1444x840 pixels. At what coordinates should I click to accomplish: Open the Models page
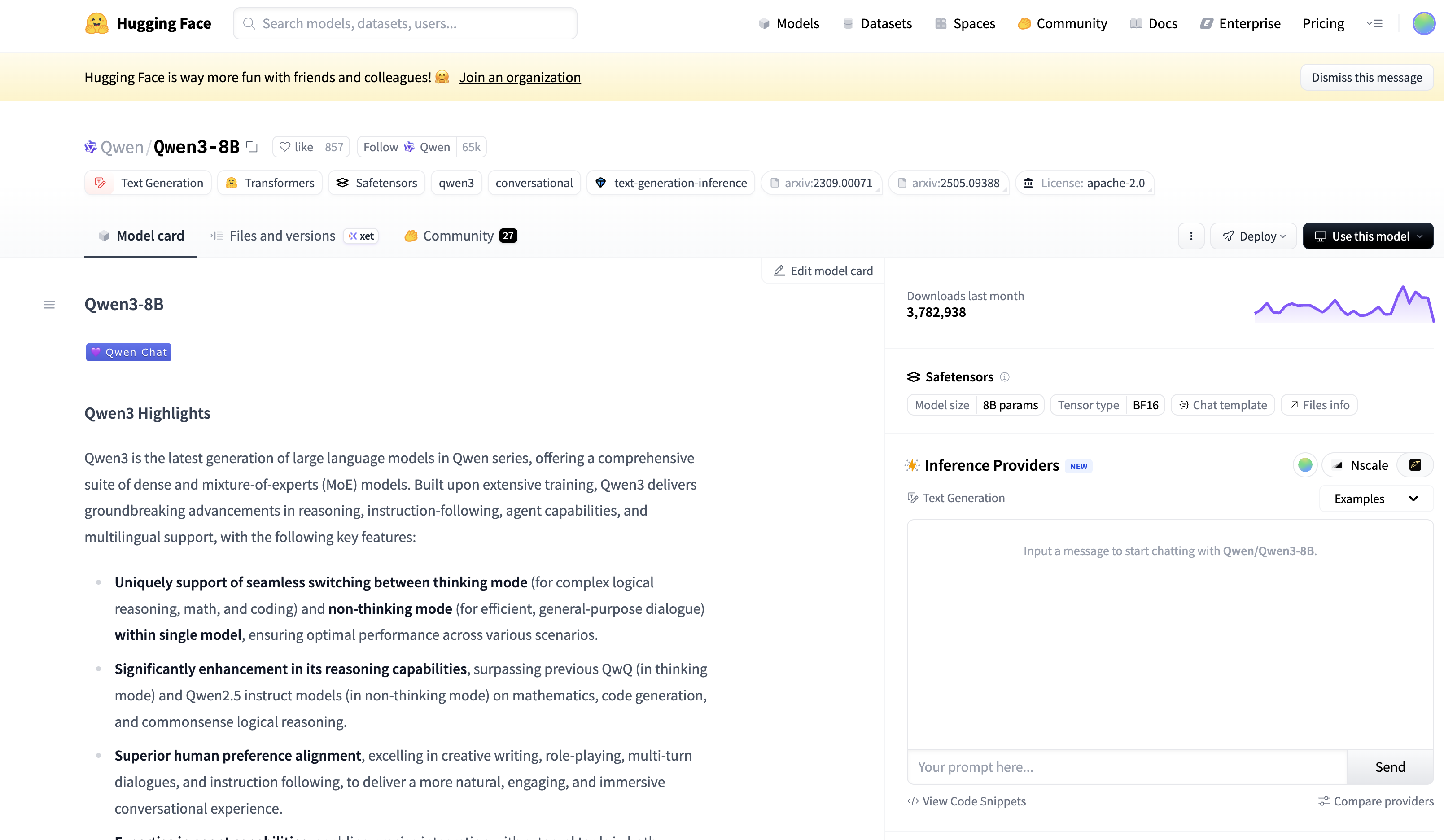pyautogui.click(x=789, y=23)
